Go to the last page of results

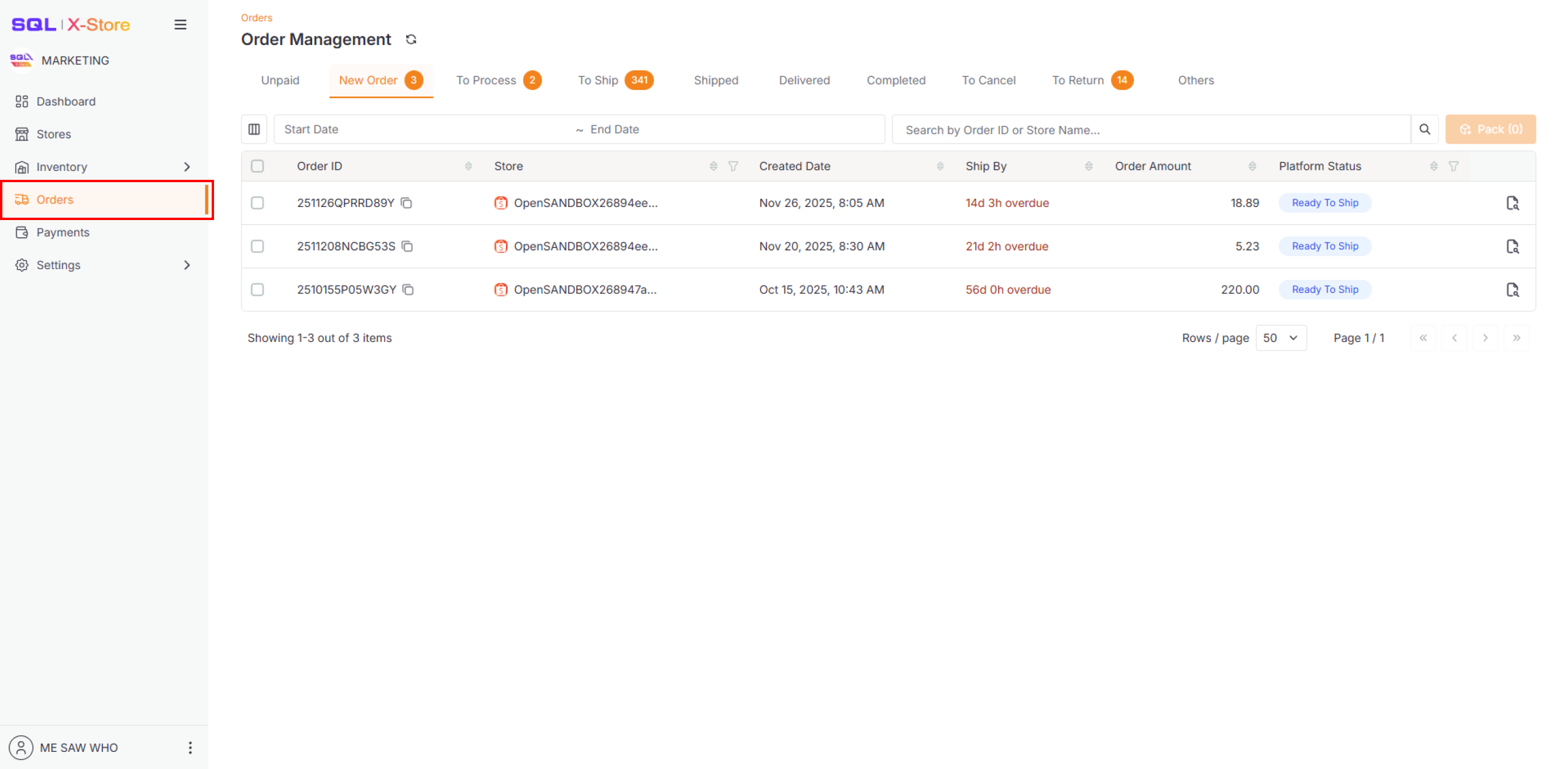(1517, 337)
